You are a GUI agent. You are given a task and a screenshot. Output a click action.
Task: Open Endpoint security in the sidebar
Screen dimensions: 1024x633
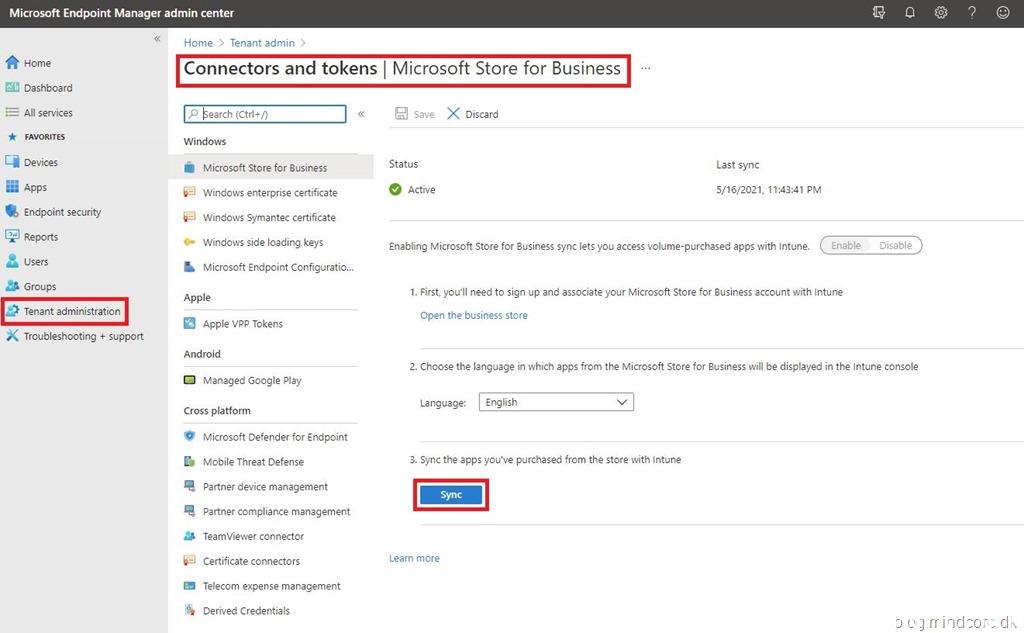click(62, 212)
